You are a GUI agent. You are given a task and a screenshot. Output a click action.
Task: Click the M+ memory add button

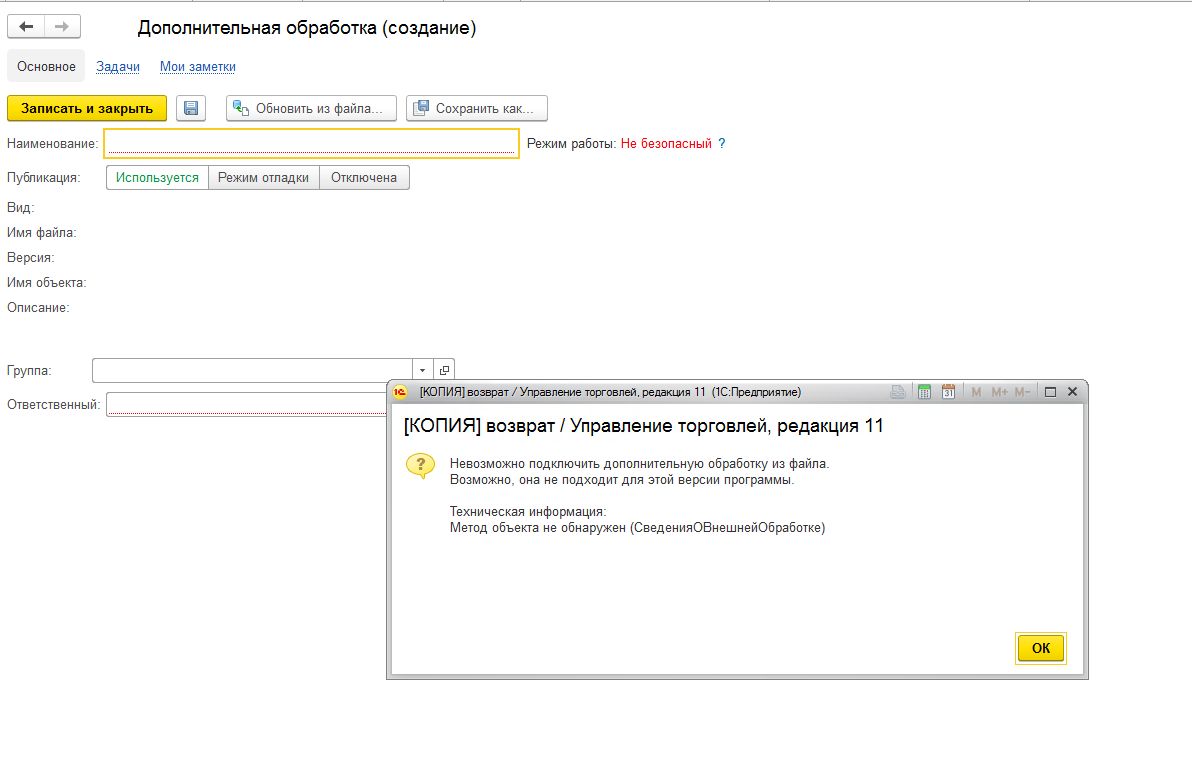tap(999, 392)
